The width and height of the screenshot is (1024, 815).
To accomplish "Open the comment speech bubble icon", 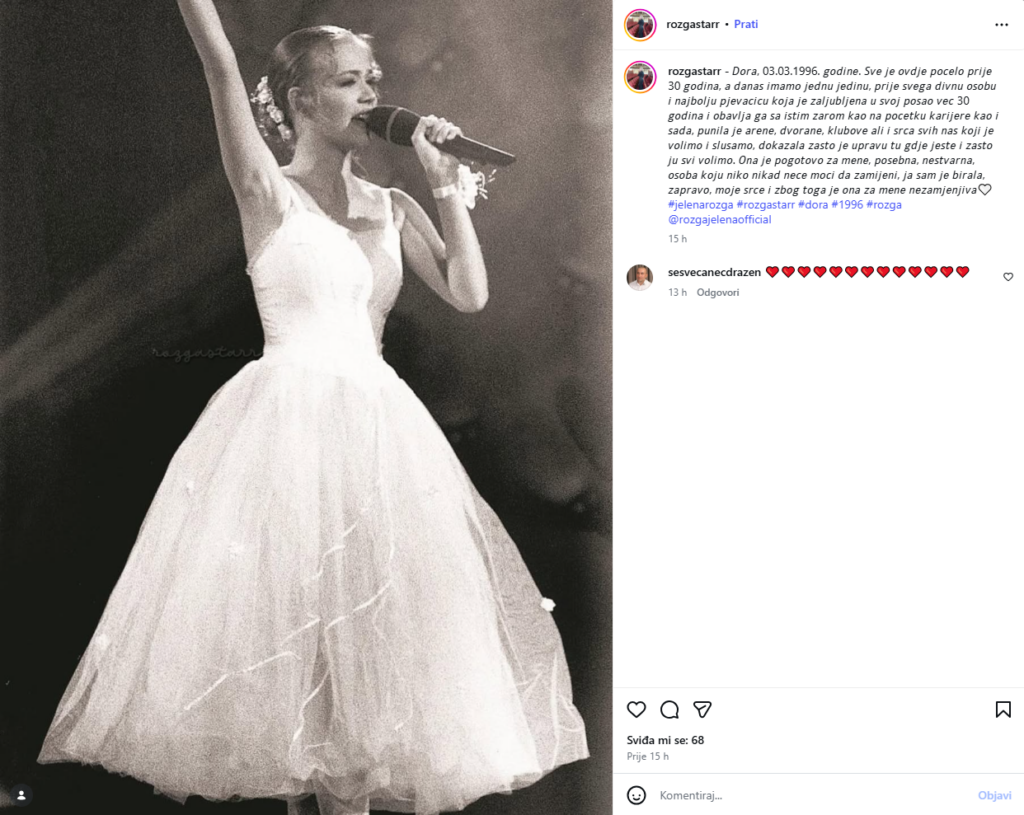I will tap(670, 709).
